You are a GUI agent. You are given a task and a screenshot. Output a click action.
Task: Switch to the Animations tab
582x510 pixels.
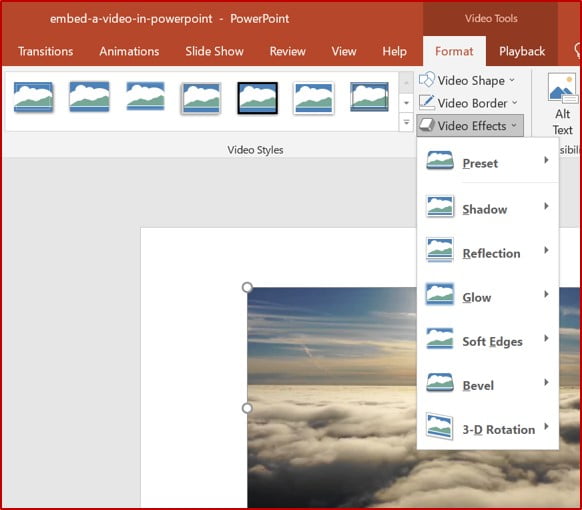pyautogui.click(x=129, y=51)
